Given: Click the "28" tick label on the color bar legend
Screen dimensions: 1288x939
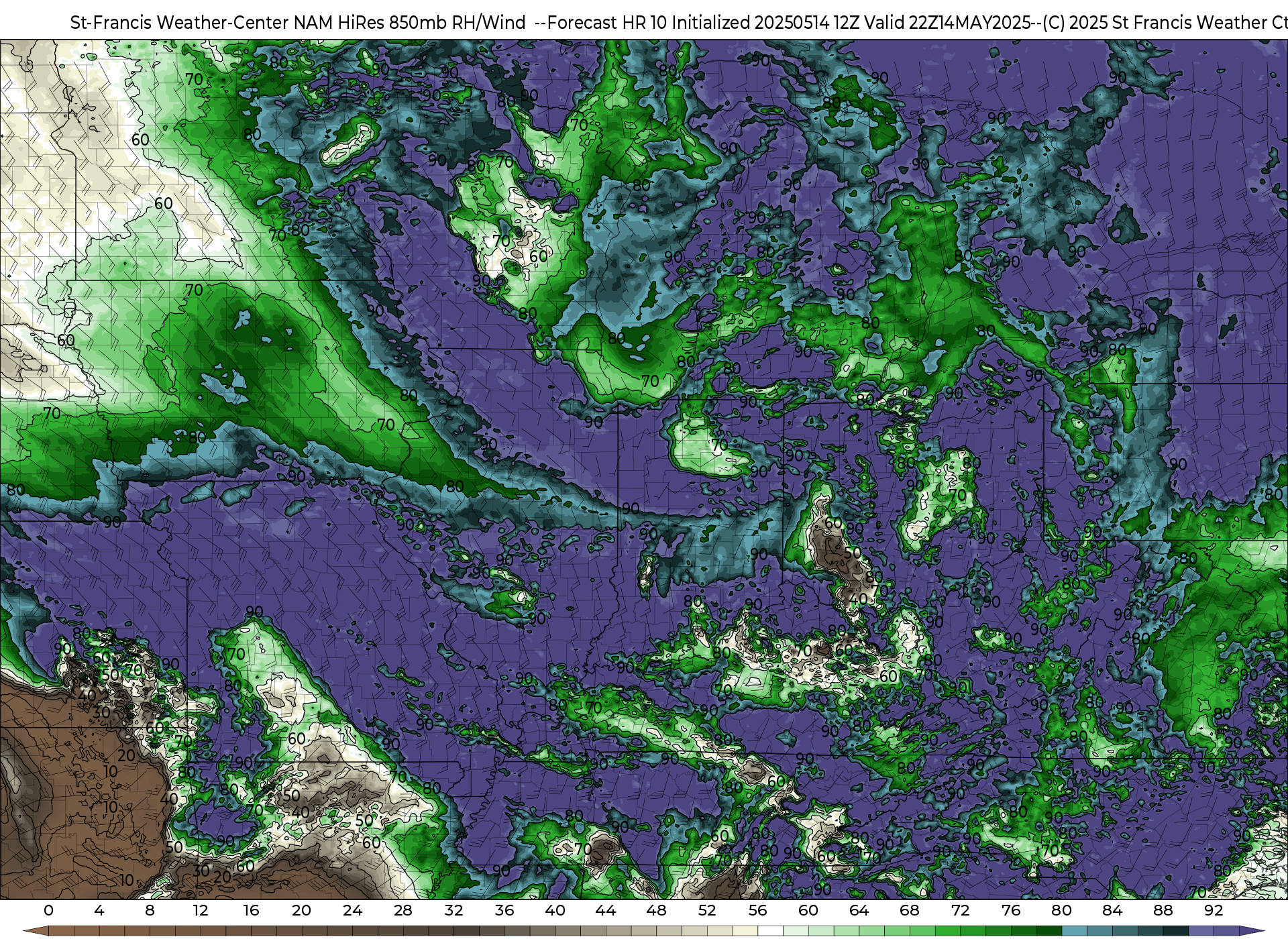Looking at the screenshot, I should [403, 910].
